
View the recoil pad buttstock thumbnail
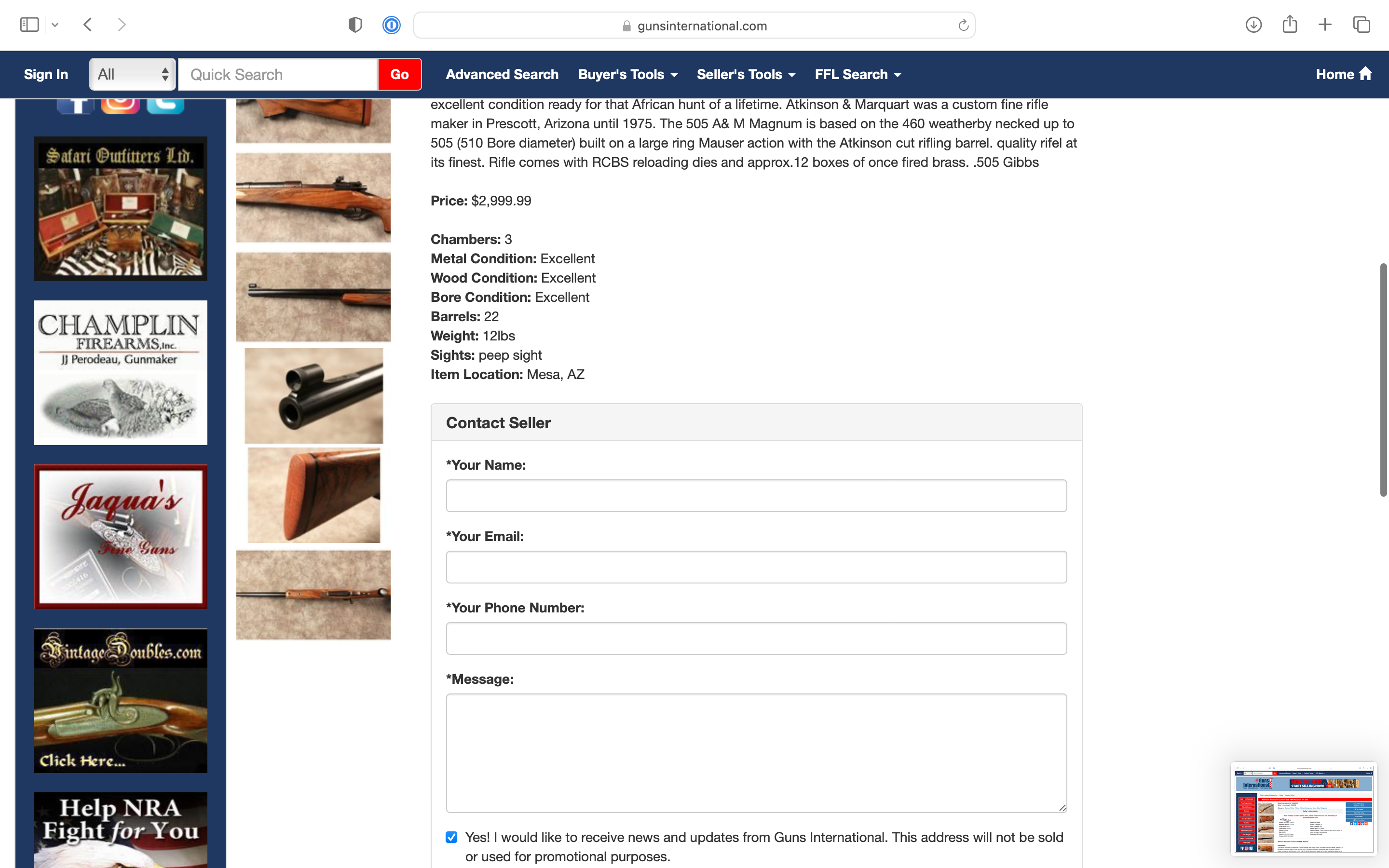[x=313, y=495]
